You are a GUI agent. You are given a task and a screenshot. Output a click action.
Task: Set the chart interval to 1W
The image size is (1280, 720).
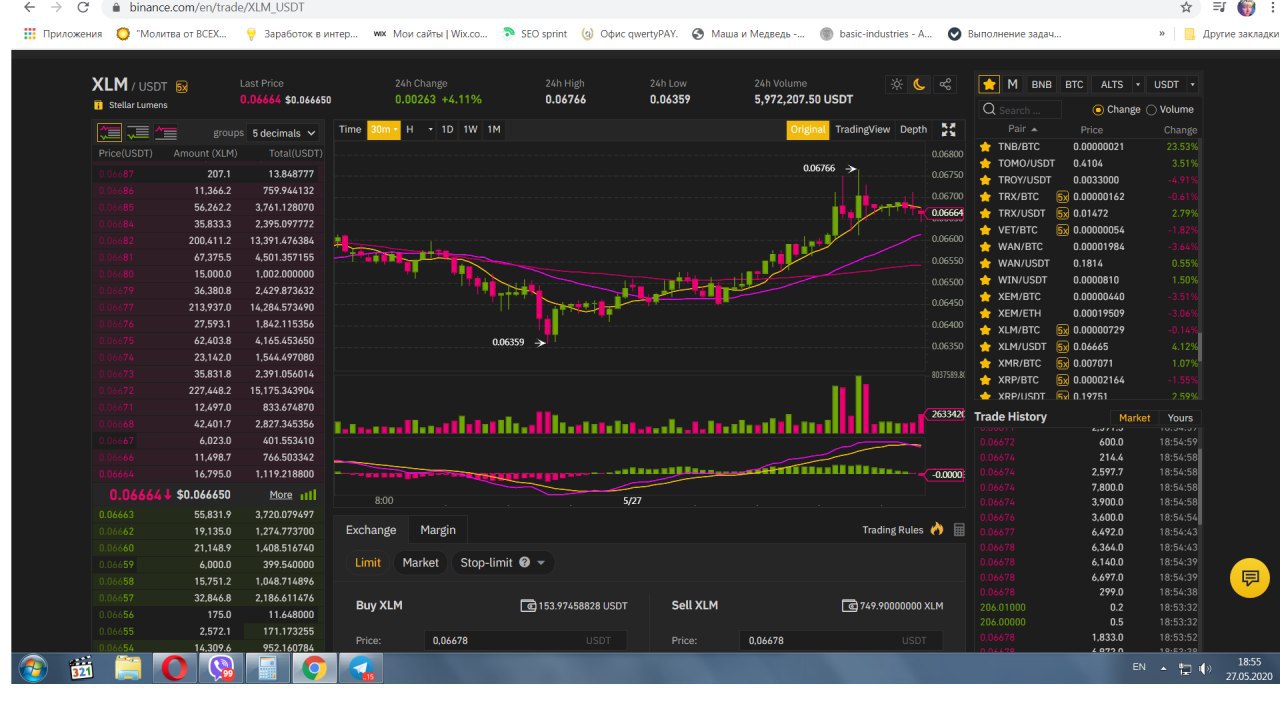(470, 129)
